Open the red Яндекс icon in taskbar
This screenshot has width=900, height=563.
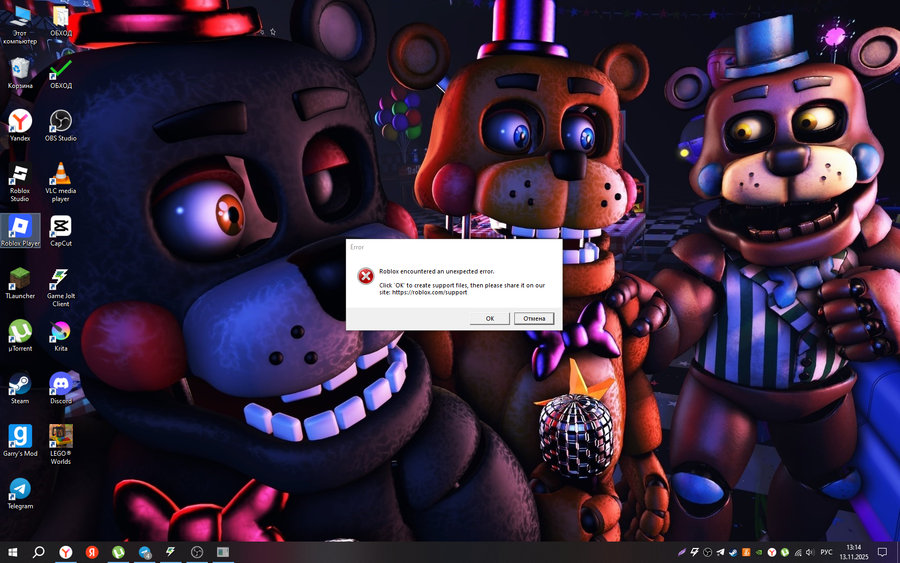point(92,552)
